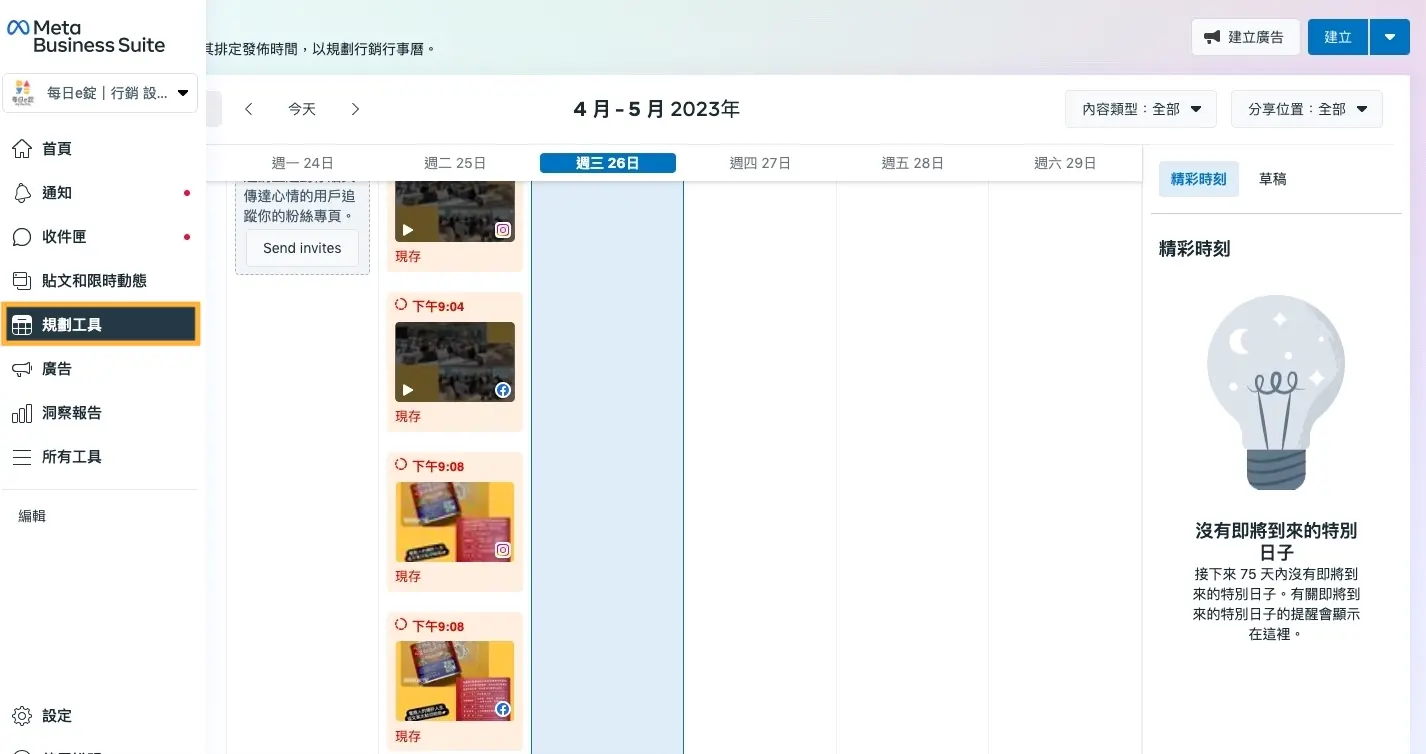This screenshot has height=754, width=1426.
Task: Select the Planner calendar grid icon
Action: tap(22, 325)
